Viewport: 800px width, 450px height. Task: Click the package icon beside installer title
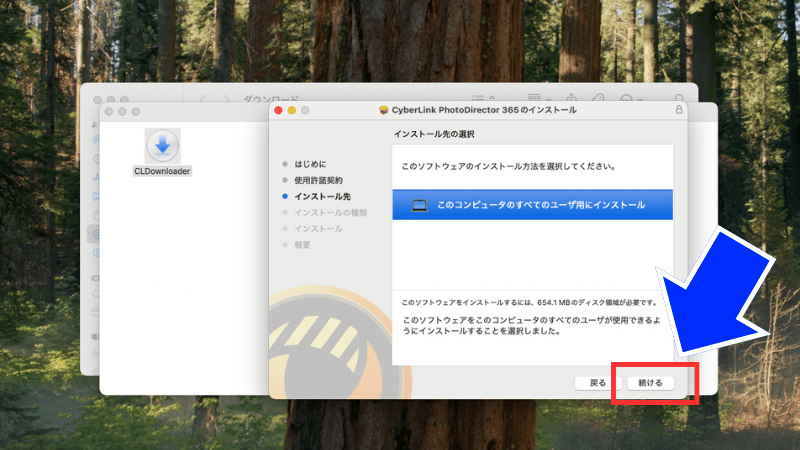[384, 110]
